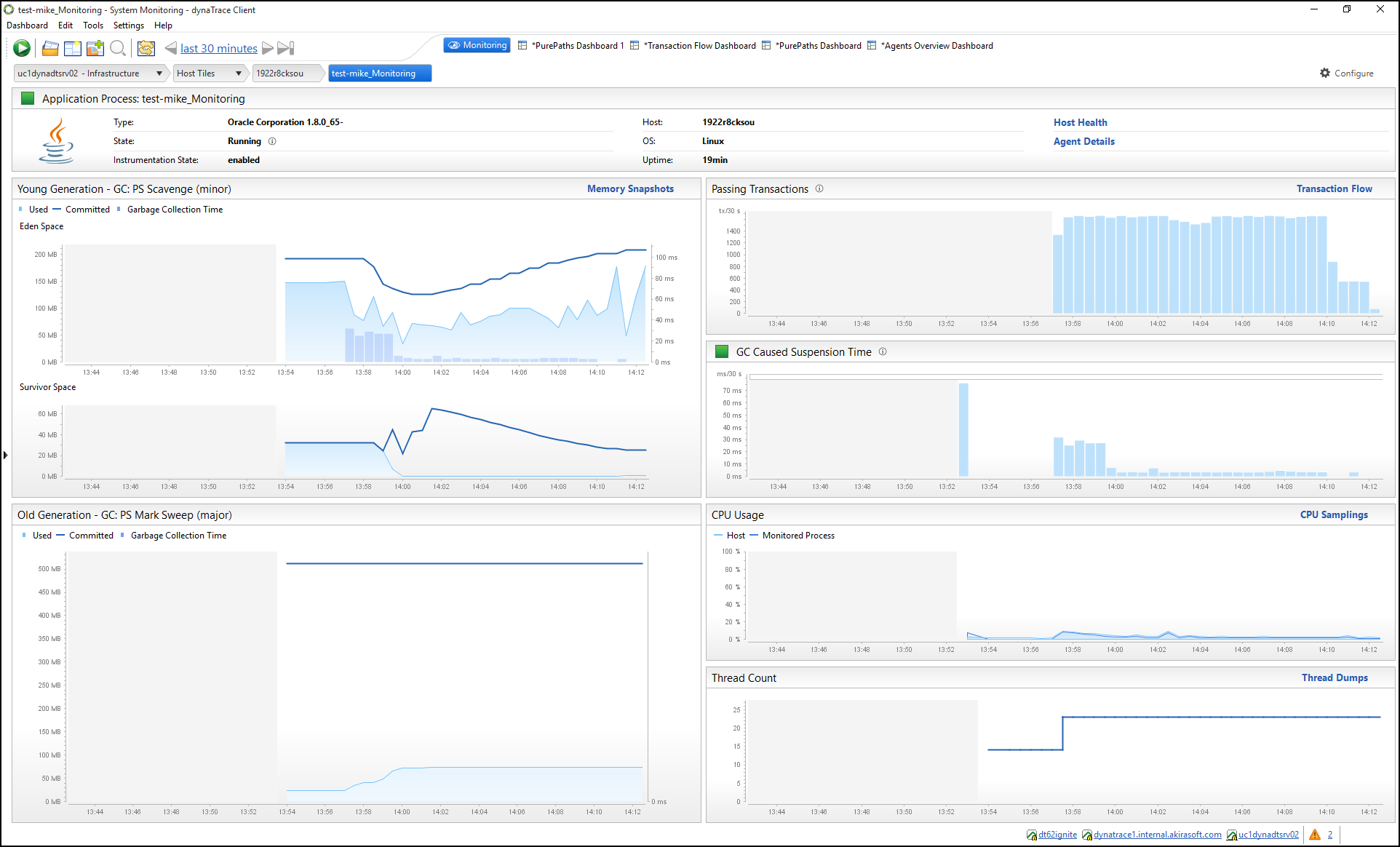Viewport: 1400px width, 847px height.
Task: Step timeframe back with left arrow
Action: coord(171,48)
